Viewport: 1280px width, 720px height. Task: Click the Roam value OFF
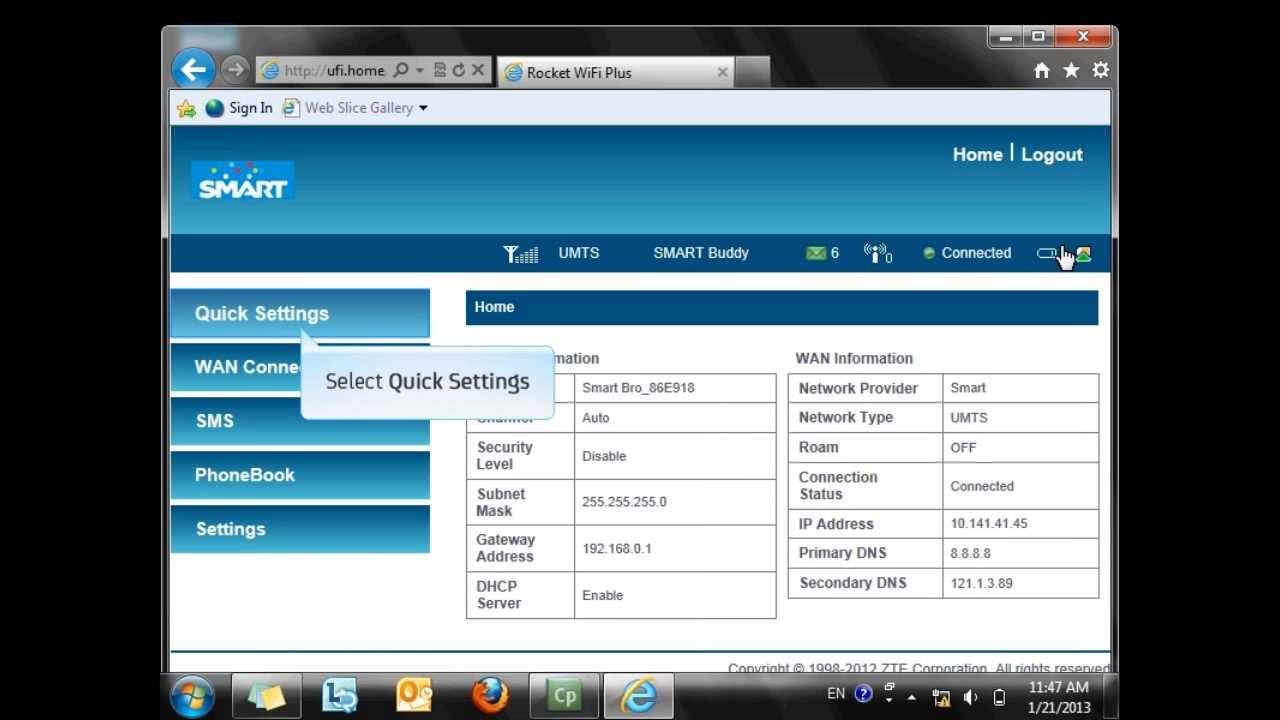pos(963,448)
